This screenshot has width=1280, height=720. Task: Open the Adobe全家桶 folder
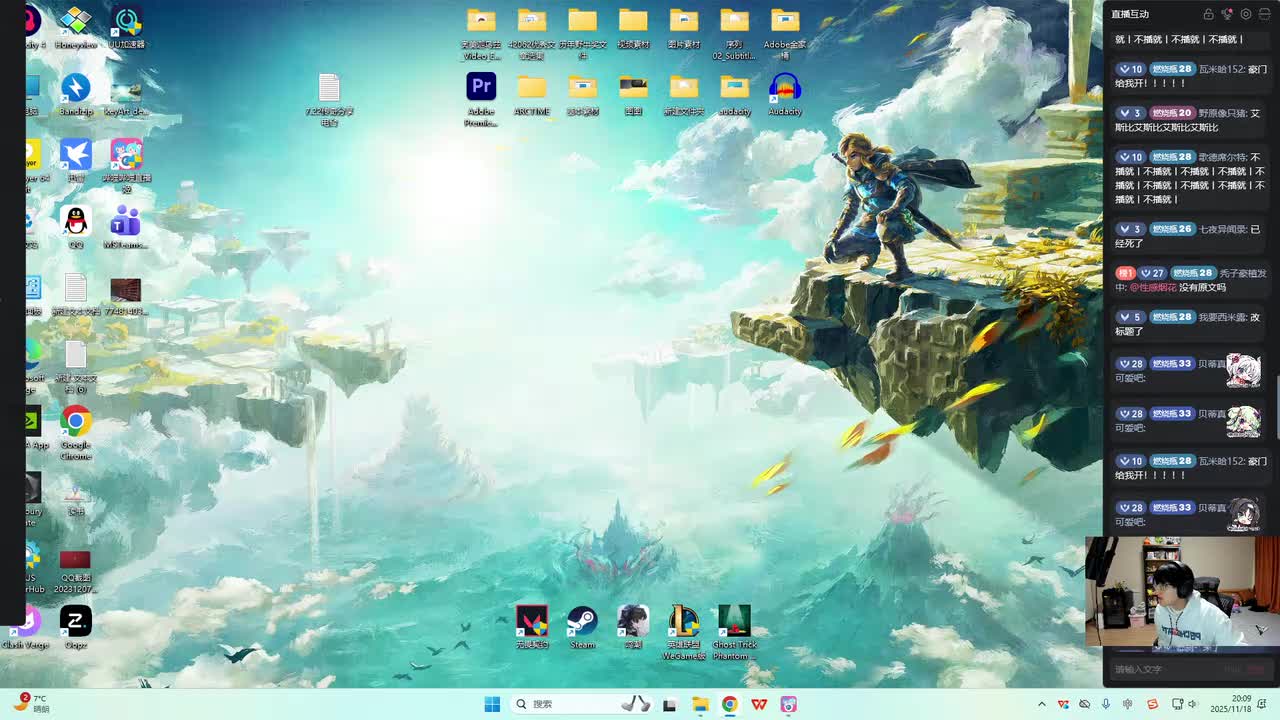click(x=785, y=34)
